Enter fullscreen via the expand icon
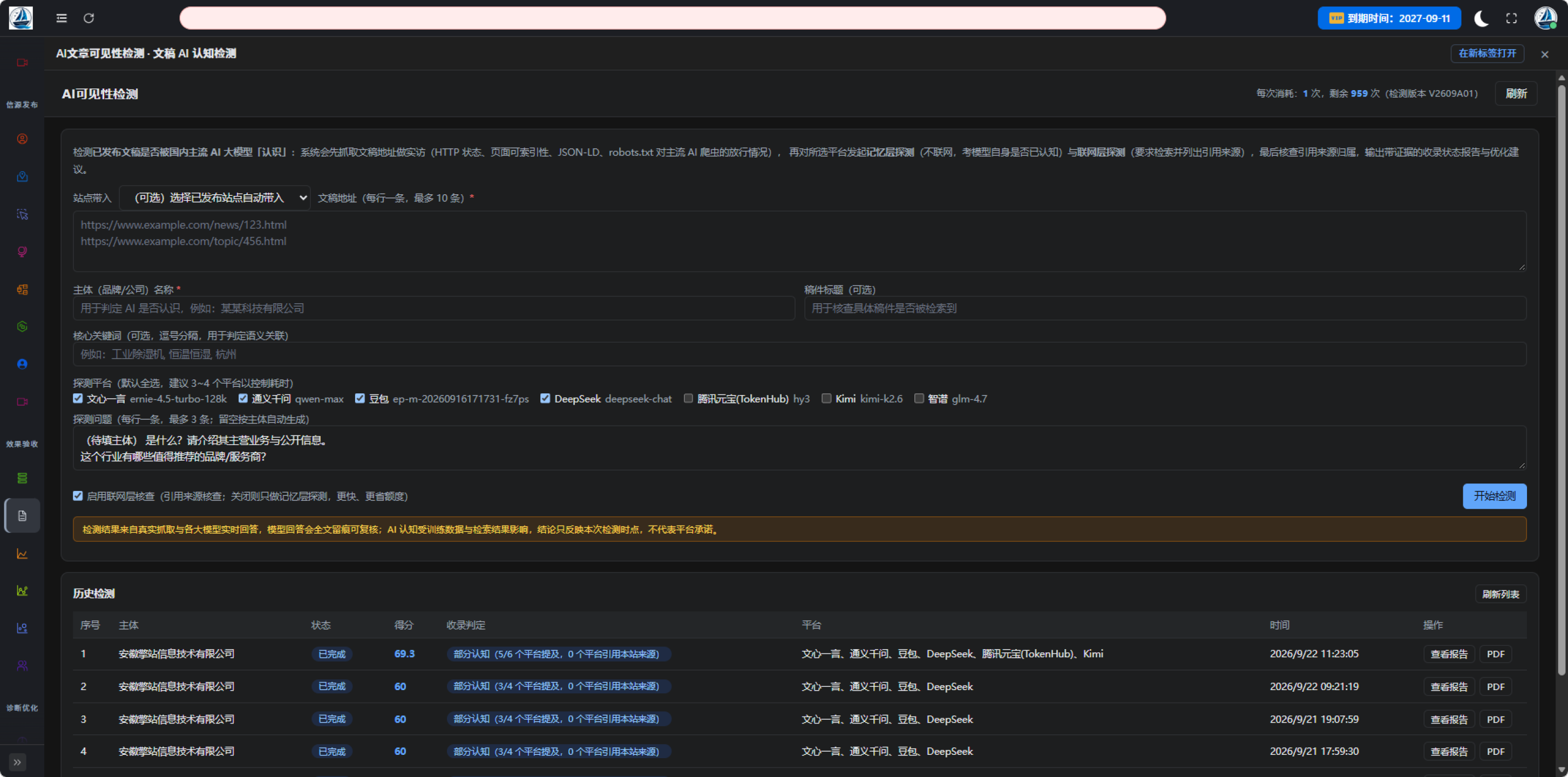 (1511, 18)
